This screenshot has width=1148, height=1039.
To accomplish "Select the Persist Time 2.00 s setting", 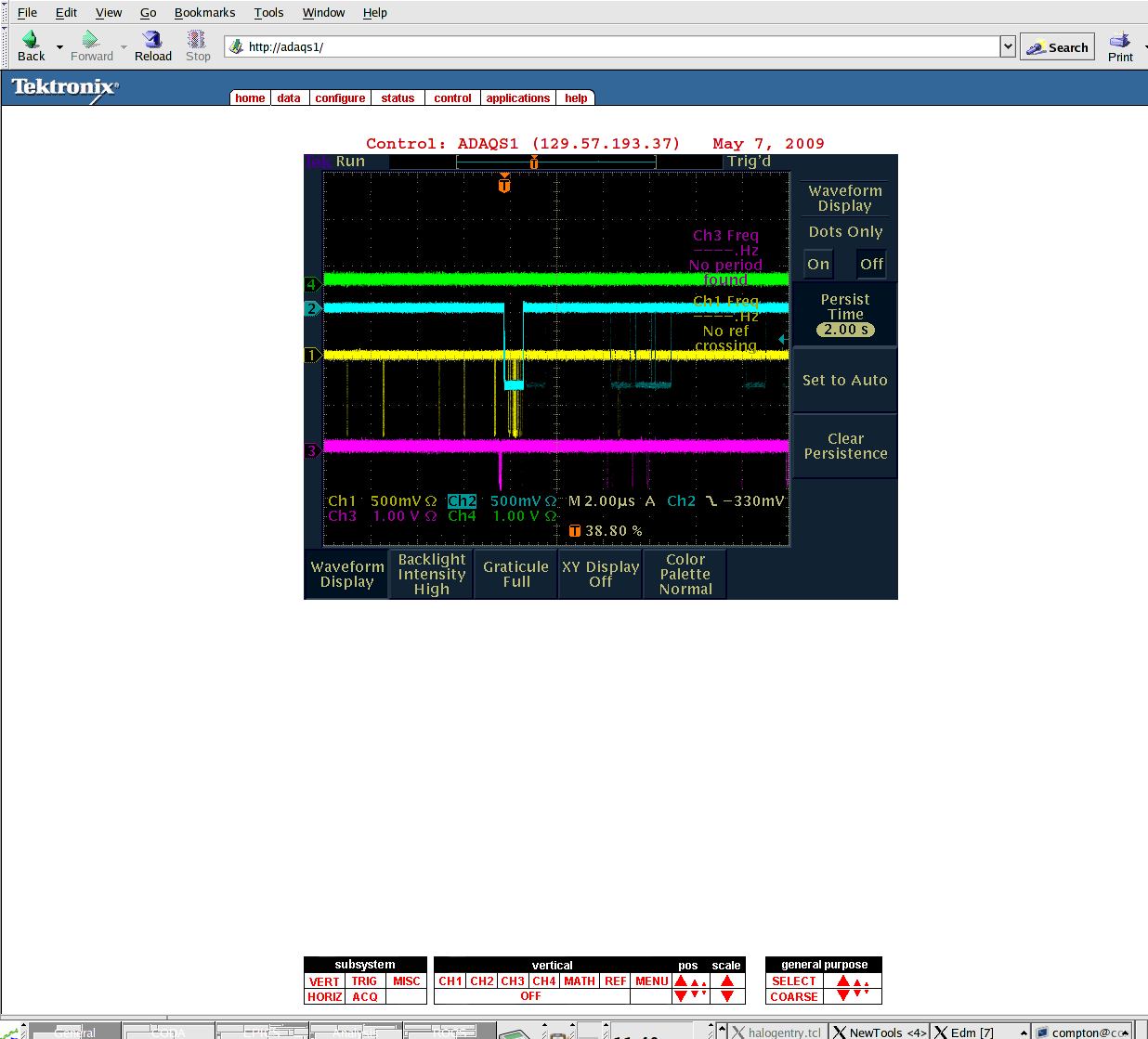I will (845, 315).
